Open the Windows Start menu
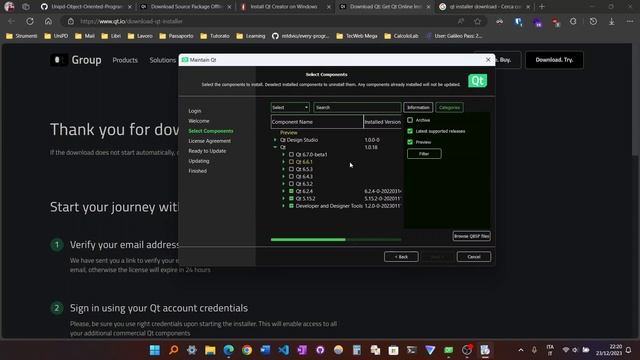 point(155,350)
